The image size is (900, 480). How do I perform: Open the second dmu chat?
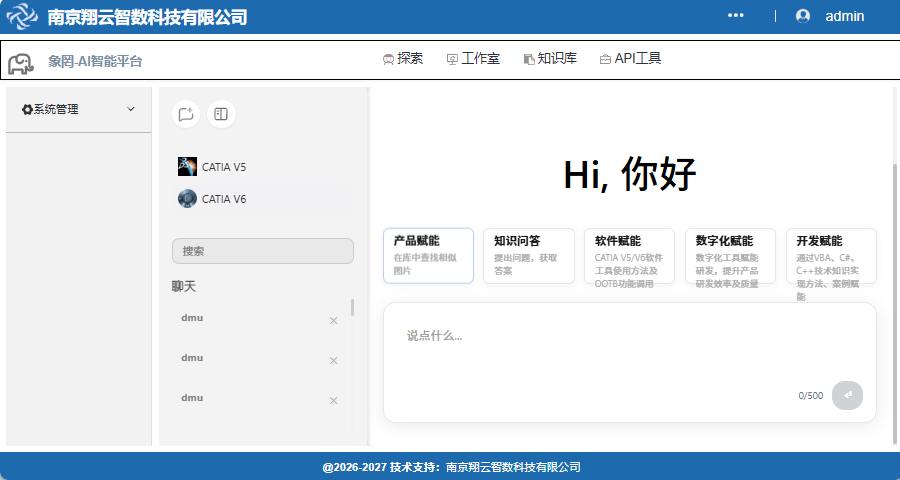tap(192, 358)
